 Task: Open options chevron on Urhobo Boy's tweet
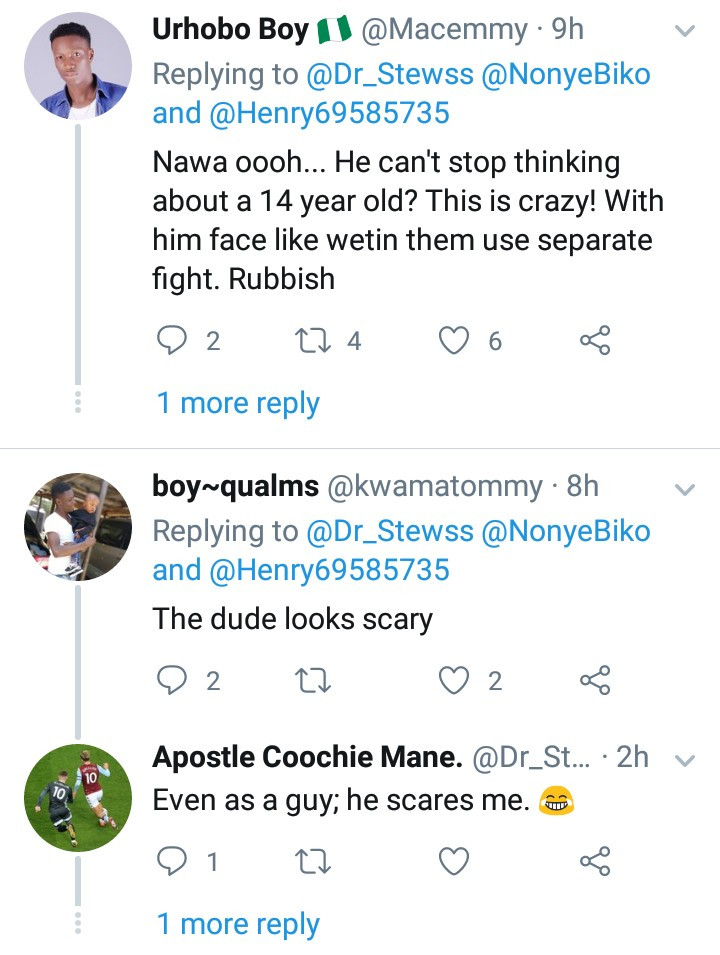coord(685,32)
